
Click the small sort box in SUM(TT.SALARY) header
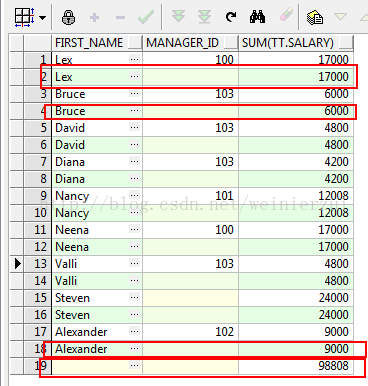(x=346, y=43)
